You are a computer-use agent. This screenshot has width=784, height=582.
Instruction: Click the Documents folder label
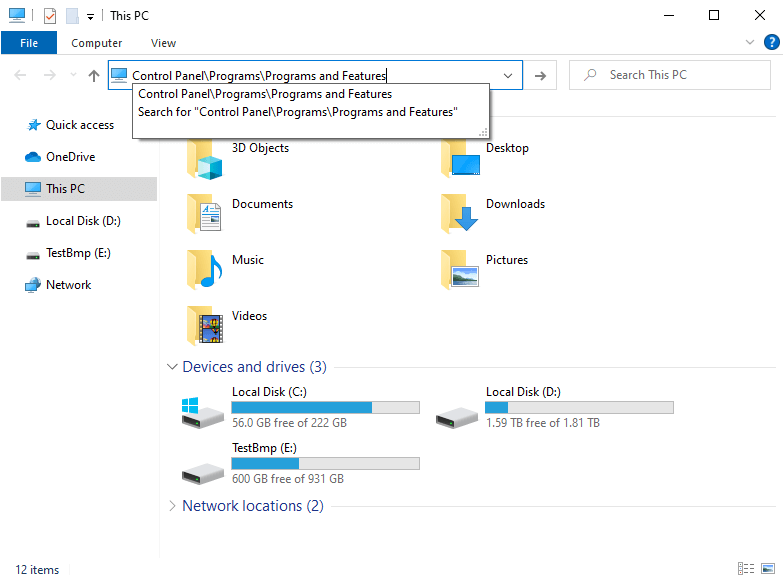pos(262,204)
